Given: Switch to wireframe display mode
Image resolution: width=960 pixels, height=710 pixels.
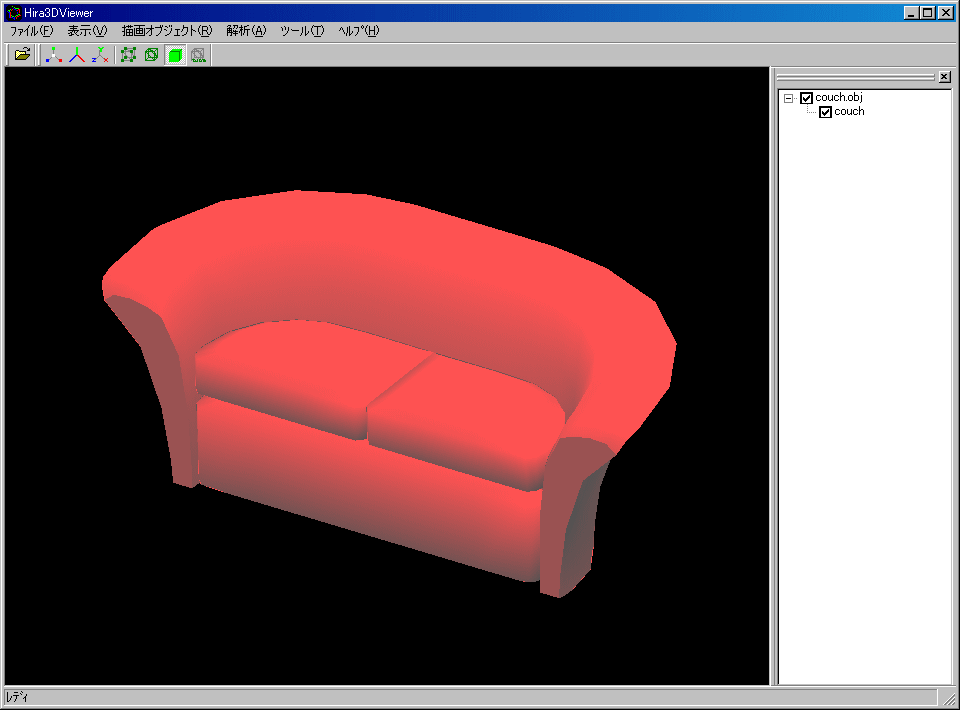Looking at the screenshot, I should pos(151,55).
